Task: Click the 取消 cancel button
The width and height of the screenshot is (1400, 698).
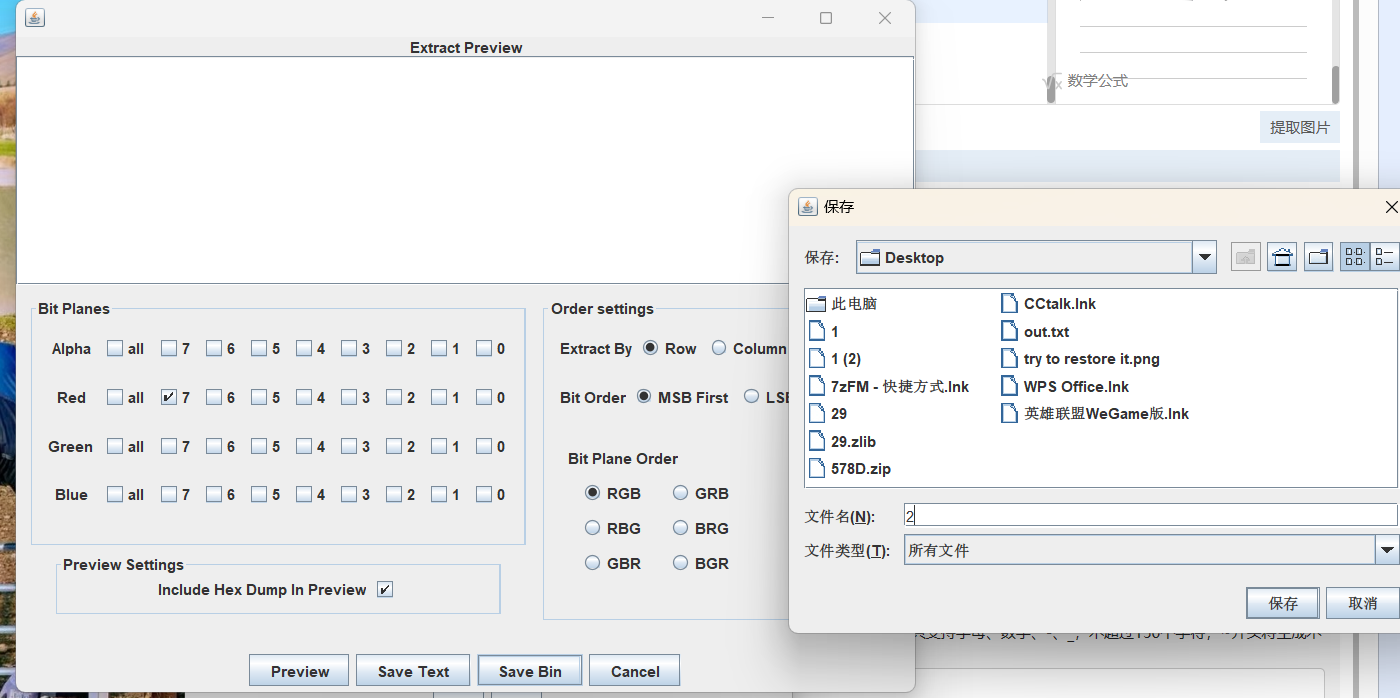Action: tap(1363, 603)
